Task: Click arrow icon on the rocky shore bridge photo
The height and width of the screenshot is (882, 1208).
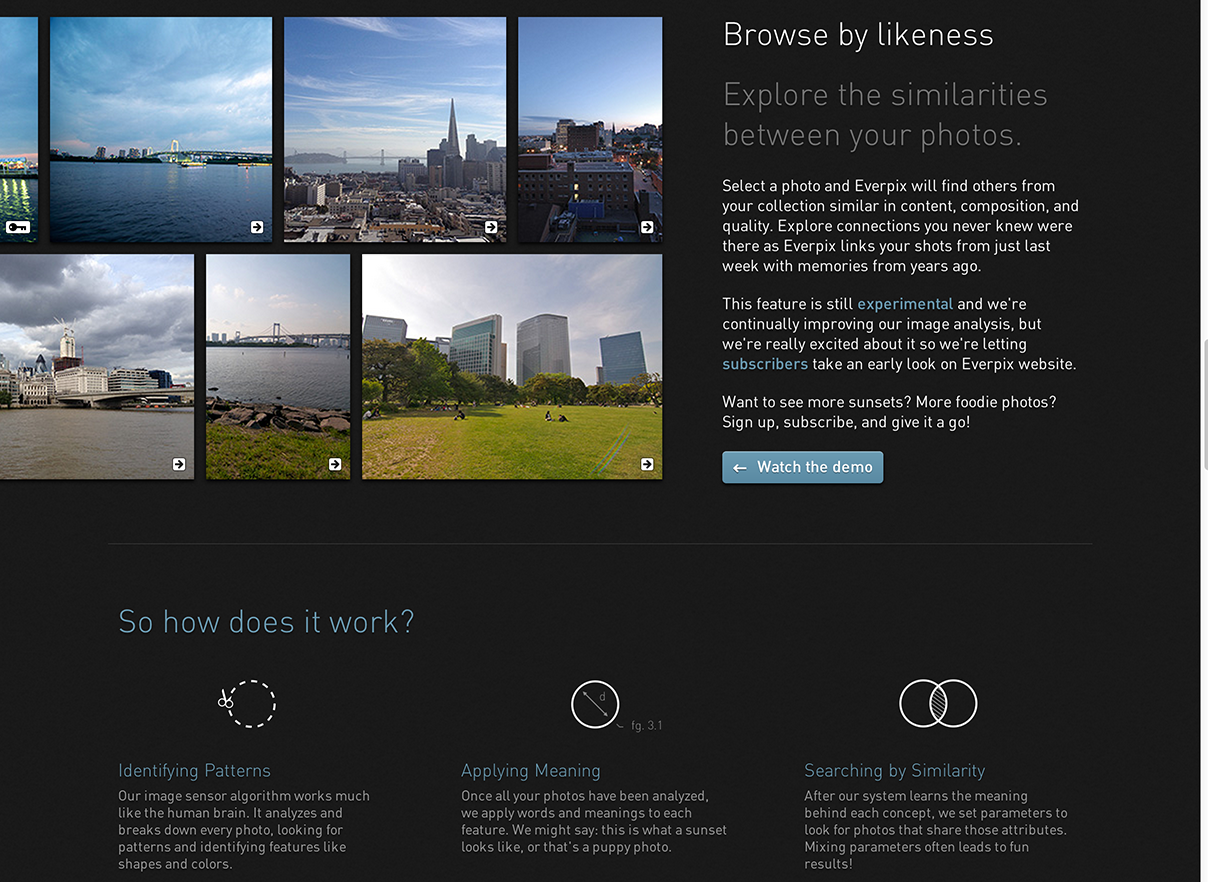Action: click(335, 464)
